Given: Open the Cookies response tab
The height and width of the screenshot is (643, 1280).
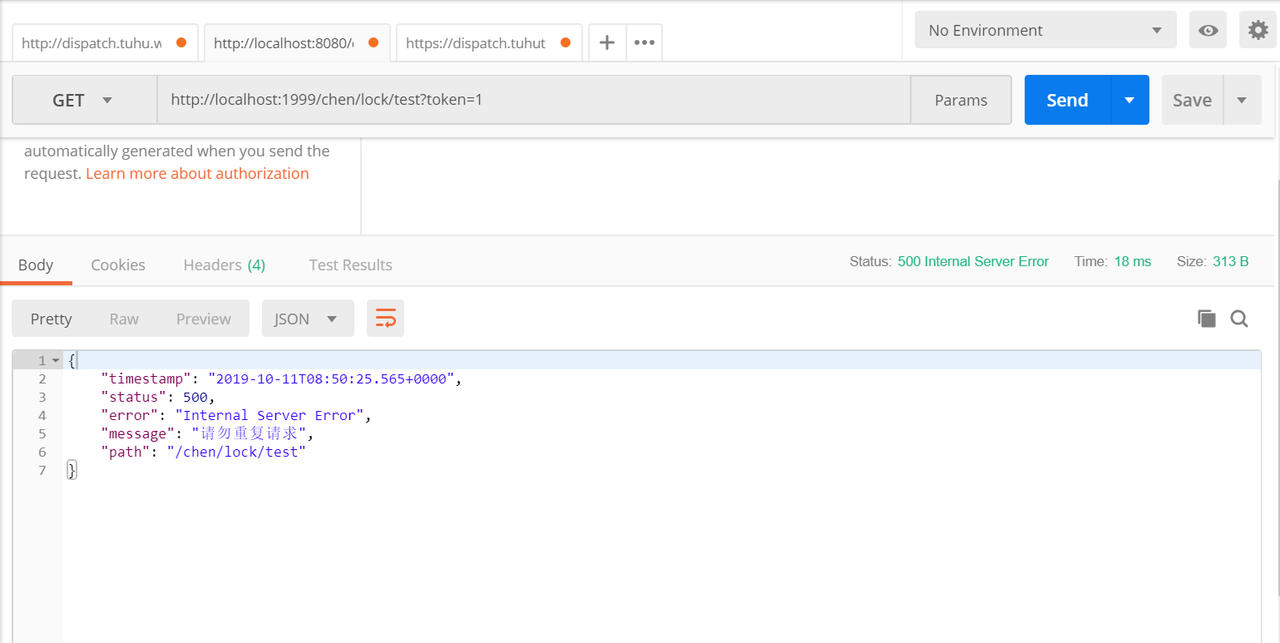Looking at the screenshot, I should [118, 264].
